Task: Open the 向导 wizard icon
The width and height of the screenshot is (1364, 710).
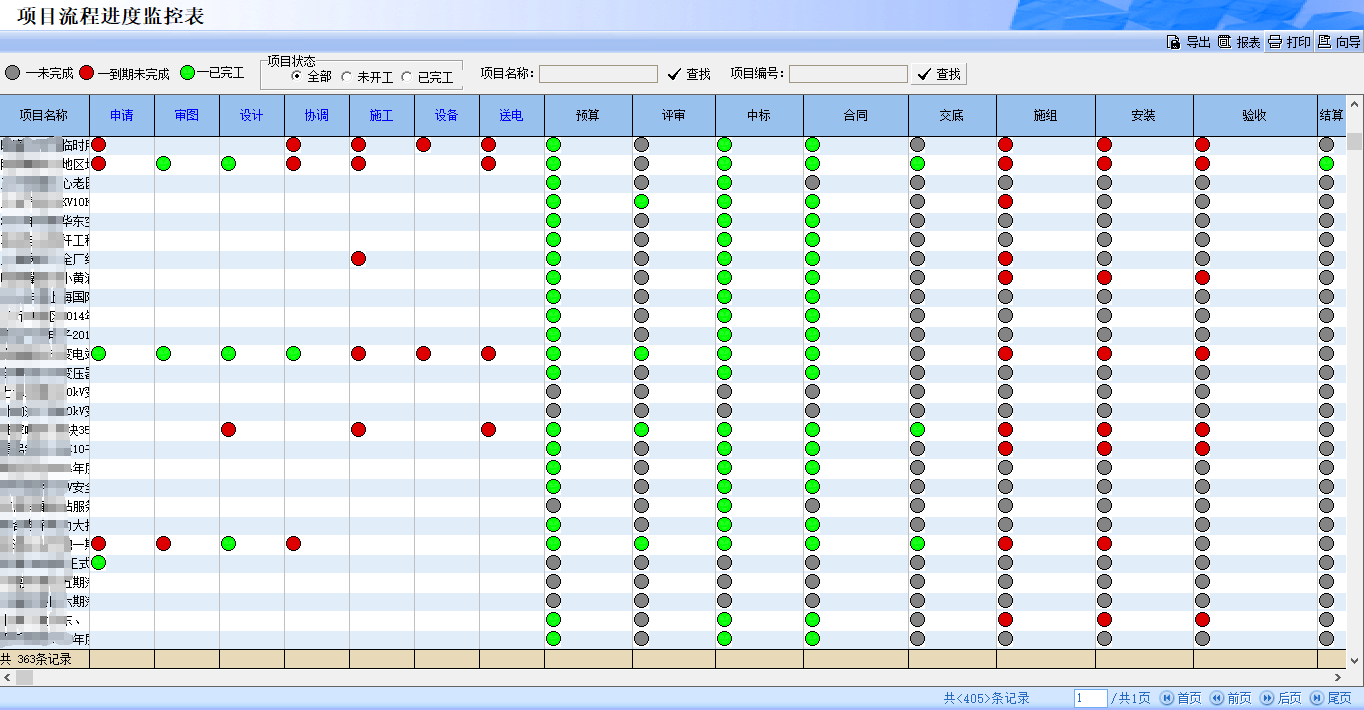Action: (x=1324, y=42)
